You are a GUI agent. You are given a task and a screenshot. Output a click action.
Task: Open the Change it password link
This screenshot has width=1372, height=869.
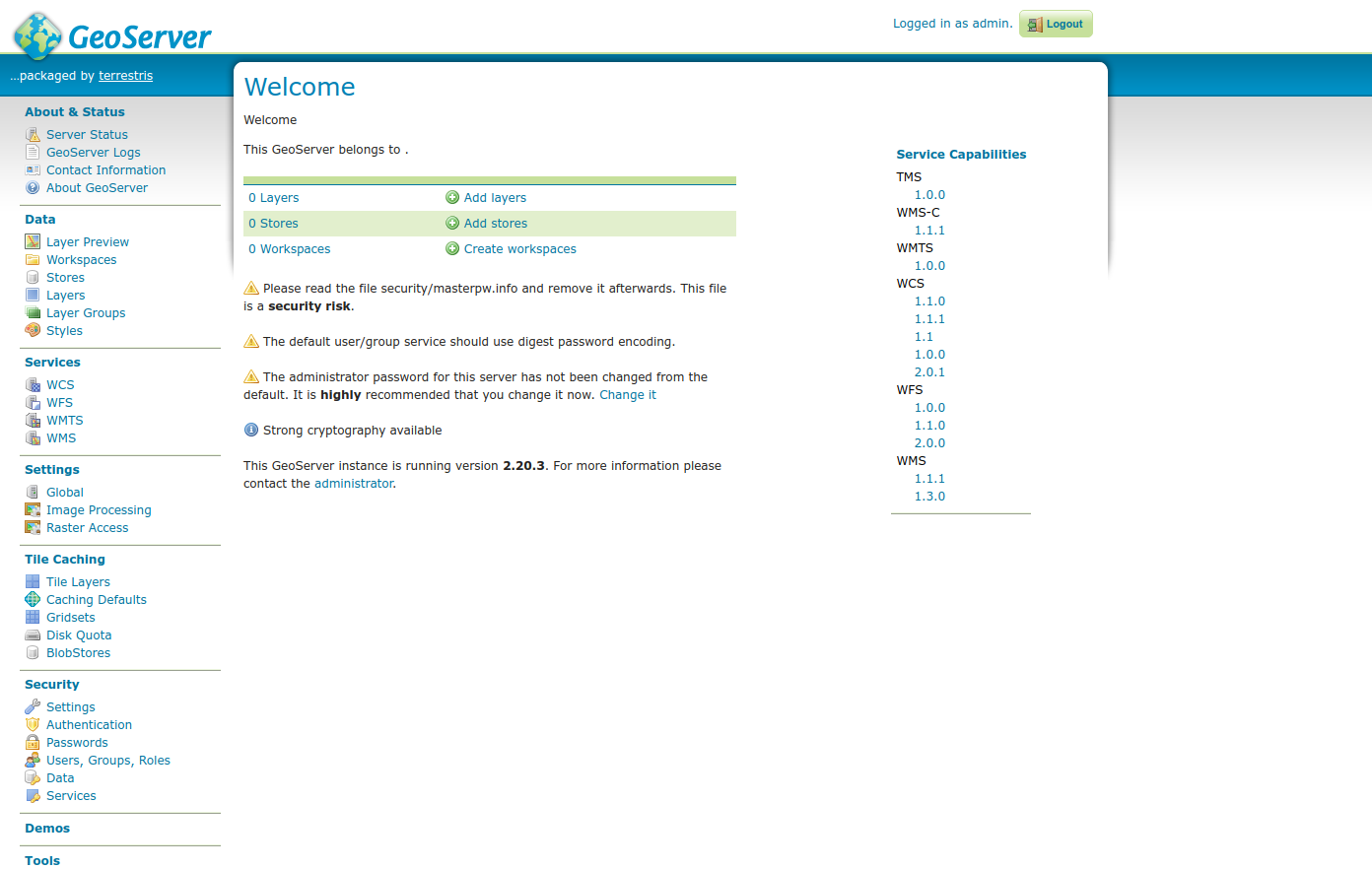[x=627, y=395]
